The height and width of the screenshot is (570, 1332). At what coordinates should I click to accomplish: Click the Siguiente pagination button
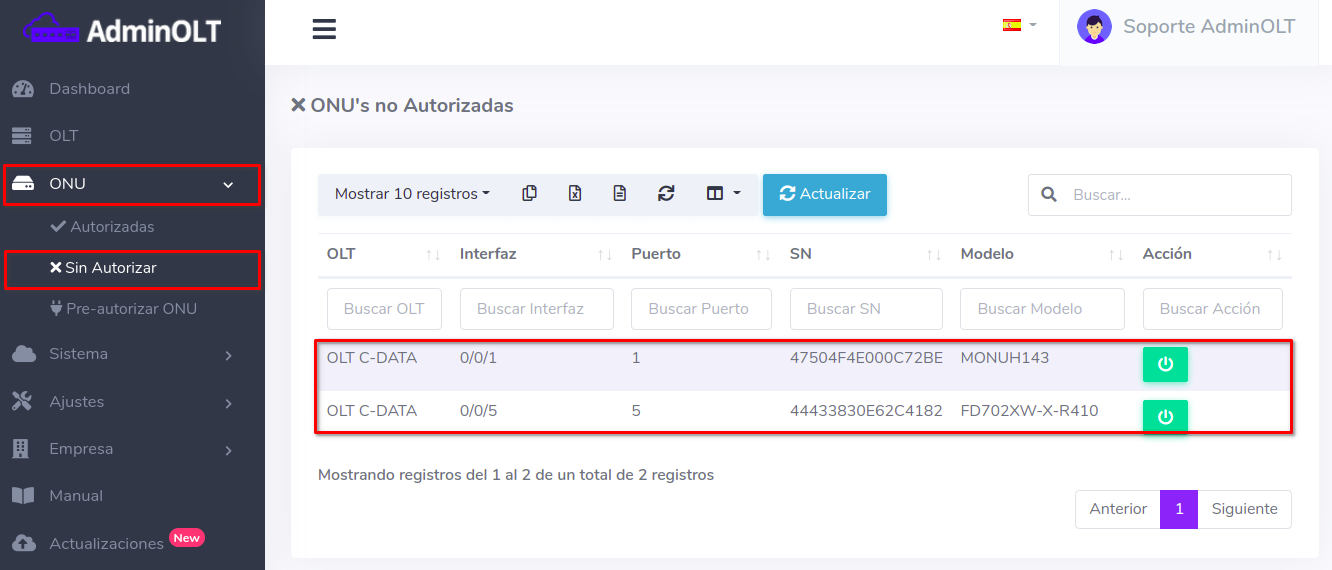(1244, 509)
